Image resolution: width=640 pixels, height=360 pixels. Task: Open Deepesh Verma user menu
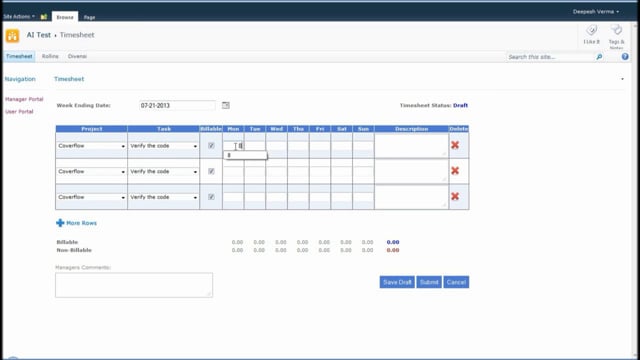[x=596, y=11]
